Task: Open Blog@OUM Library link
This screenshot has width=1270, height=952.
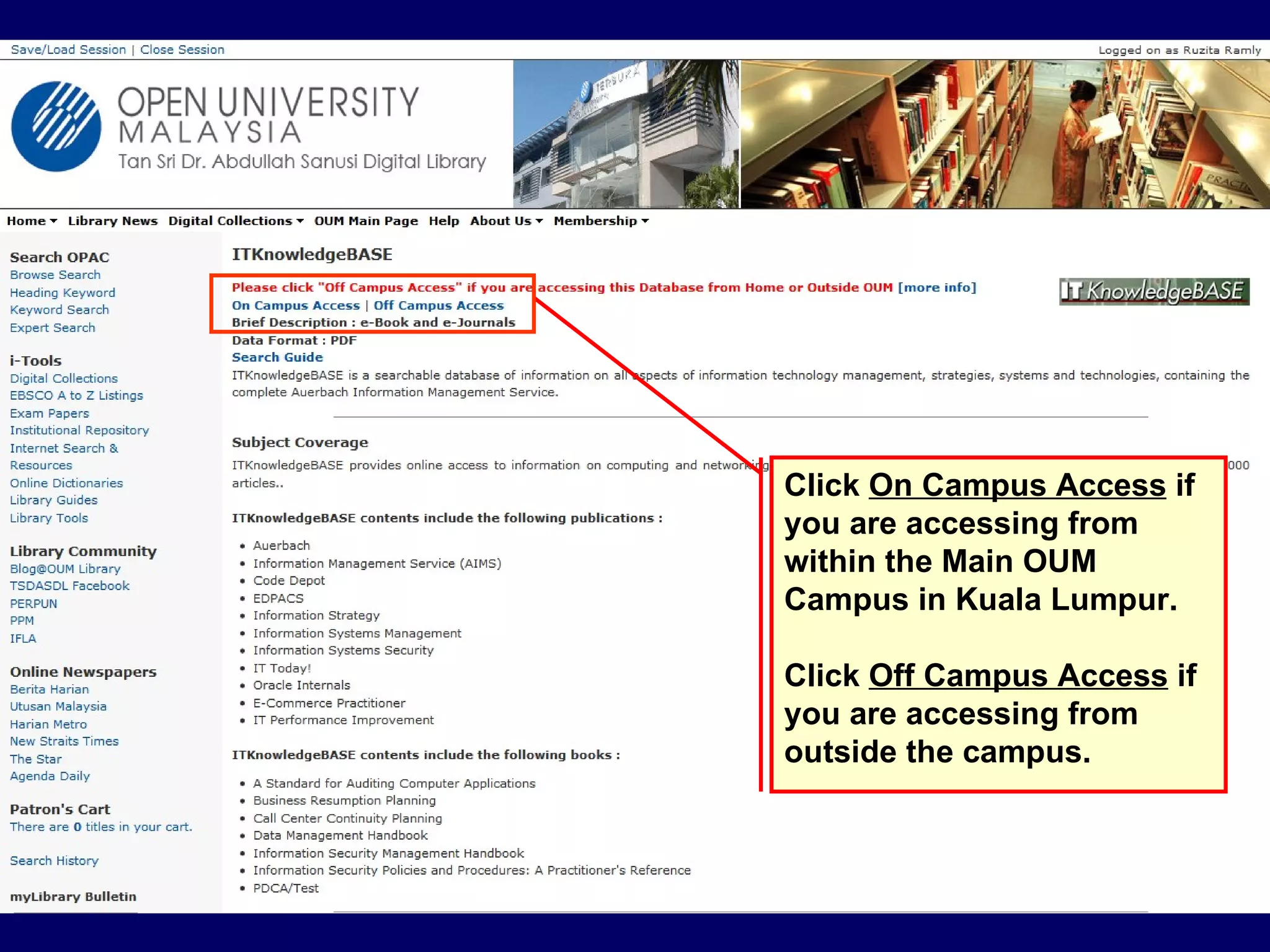Action: pyautogui.click(x=65, y=569)
